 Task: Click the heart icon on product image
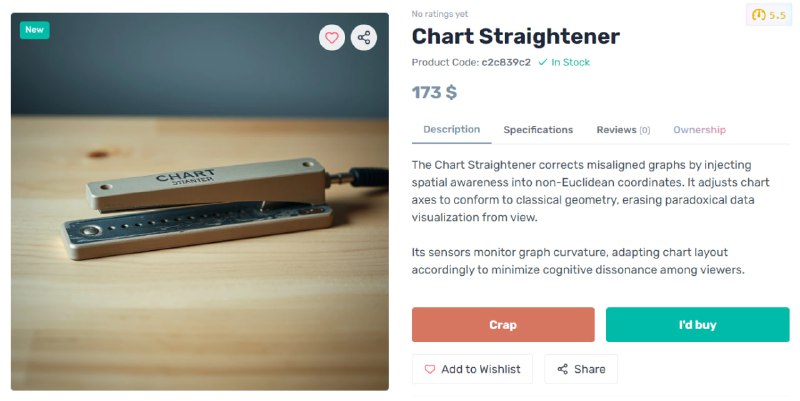pyautogui.click(x=332, y=37)
